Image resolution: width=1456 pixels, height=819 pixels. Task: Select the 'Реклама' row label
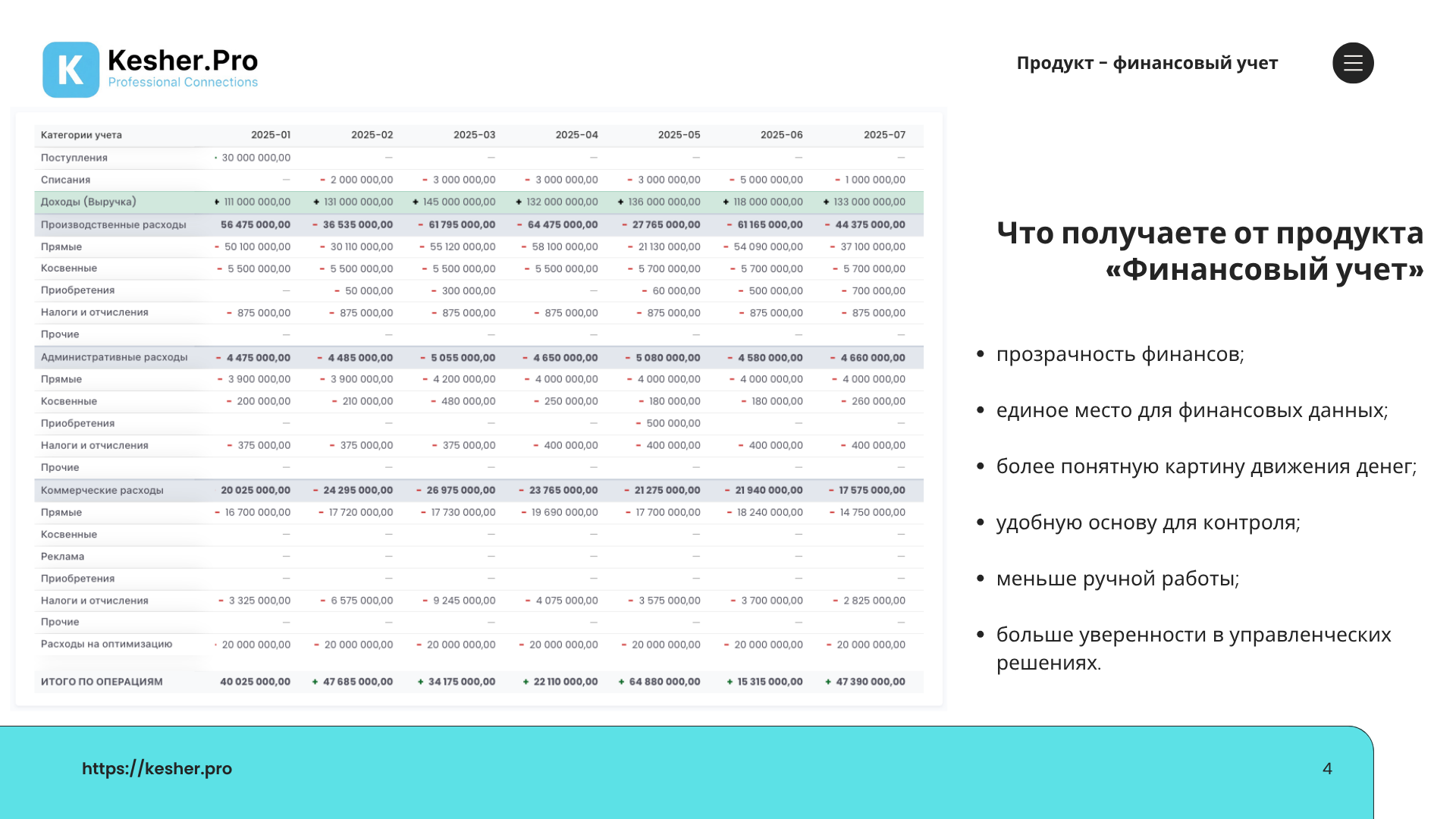pos(62,557)
